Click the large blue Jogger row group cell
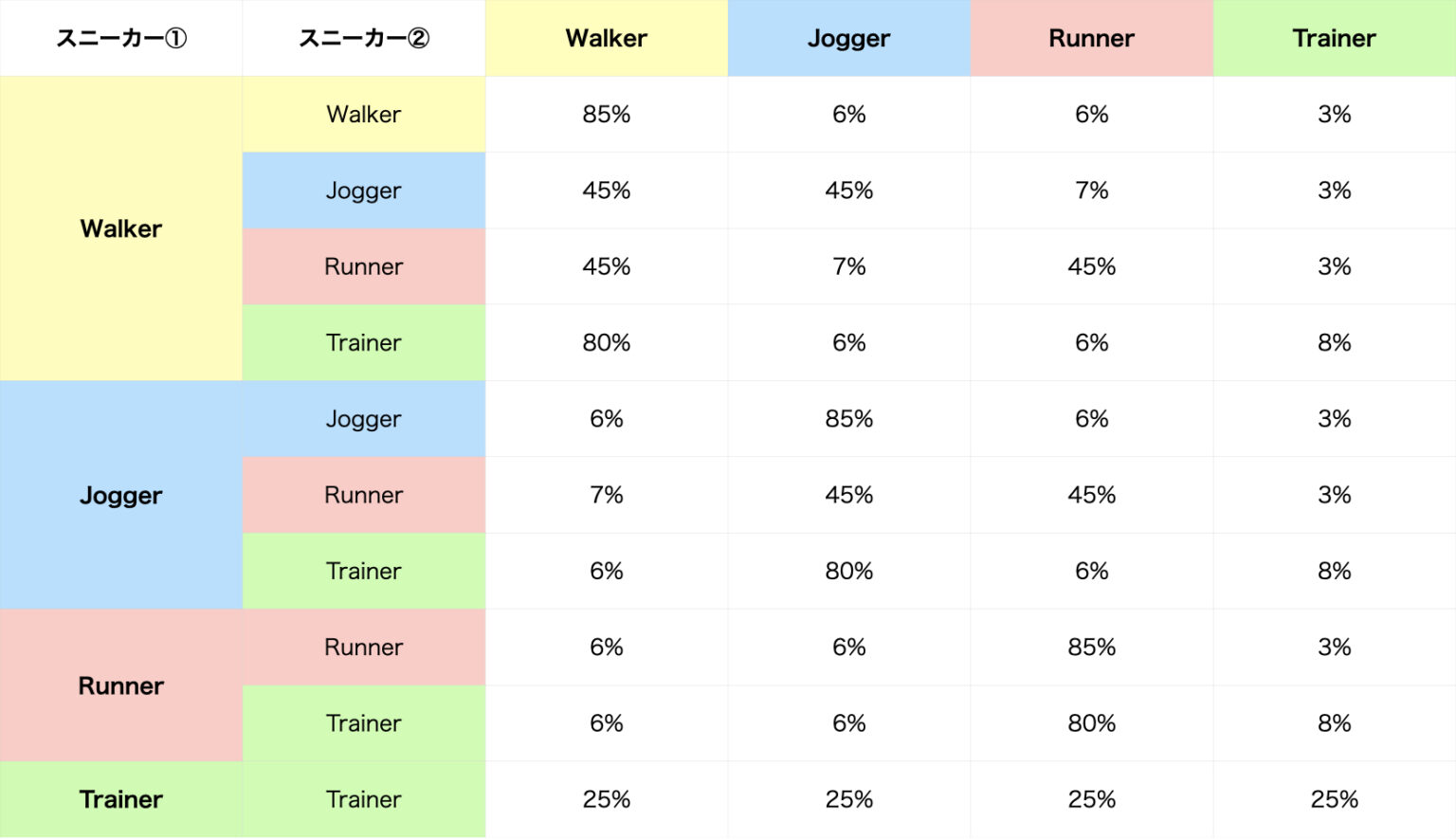The image size is (1456, 839). point(120,495)
